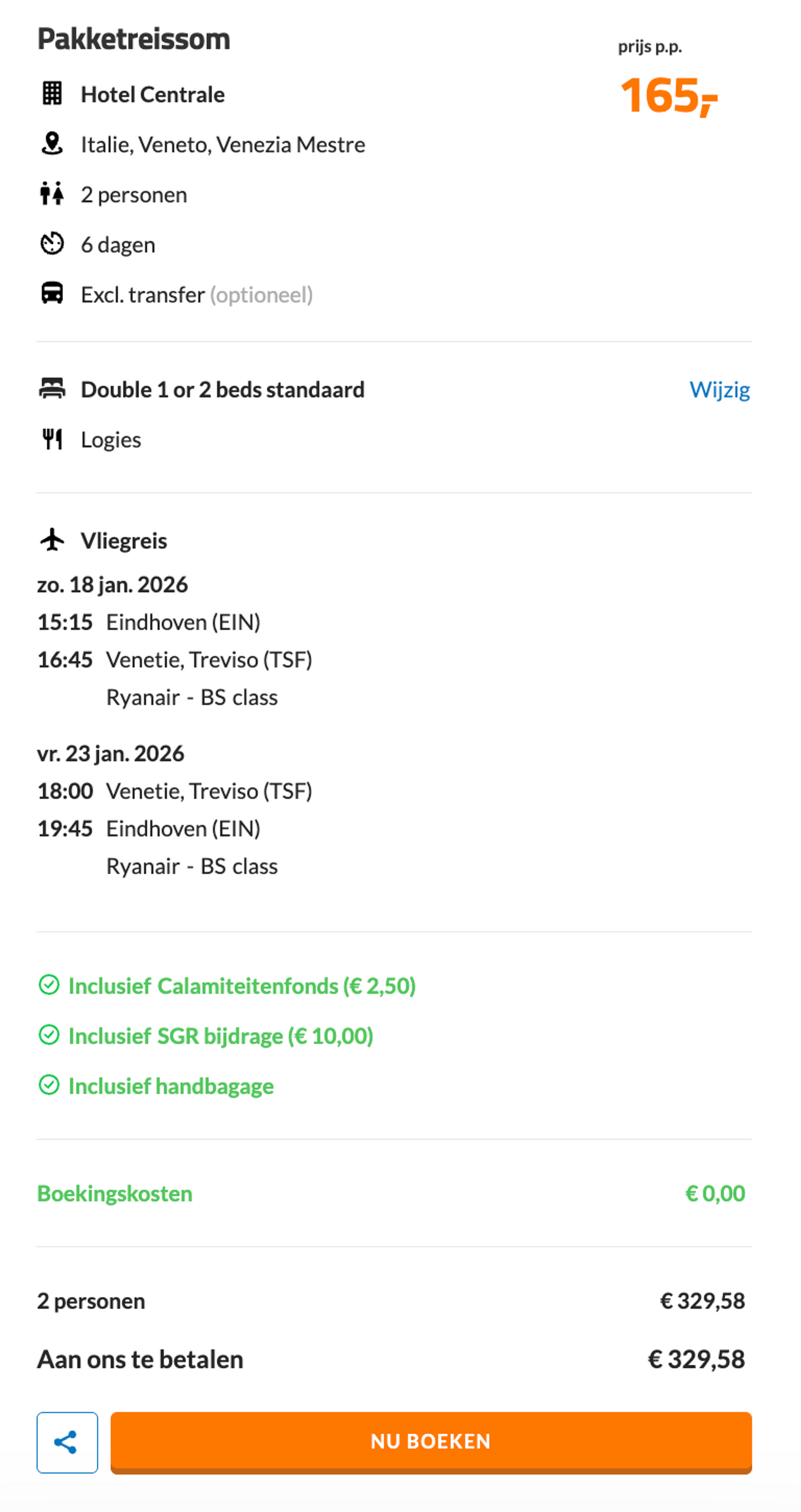The image size is (801, 1512).
Task: Click the Calamiteitenfonds checkmark icon
Action: 49,985
